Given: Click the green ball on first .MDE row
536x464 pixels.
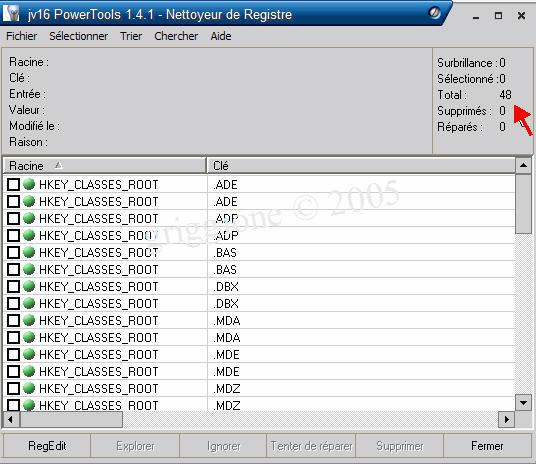Looking at the screenshot, I should pos(29,354).
